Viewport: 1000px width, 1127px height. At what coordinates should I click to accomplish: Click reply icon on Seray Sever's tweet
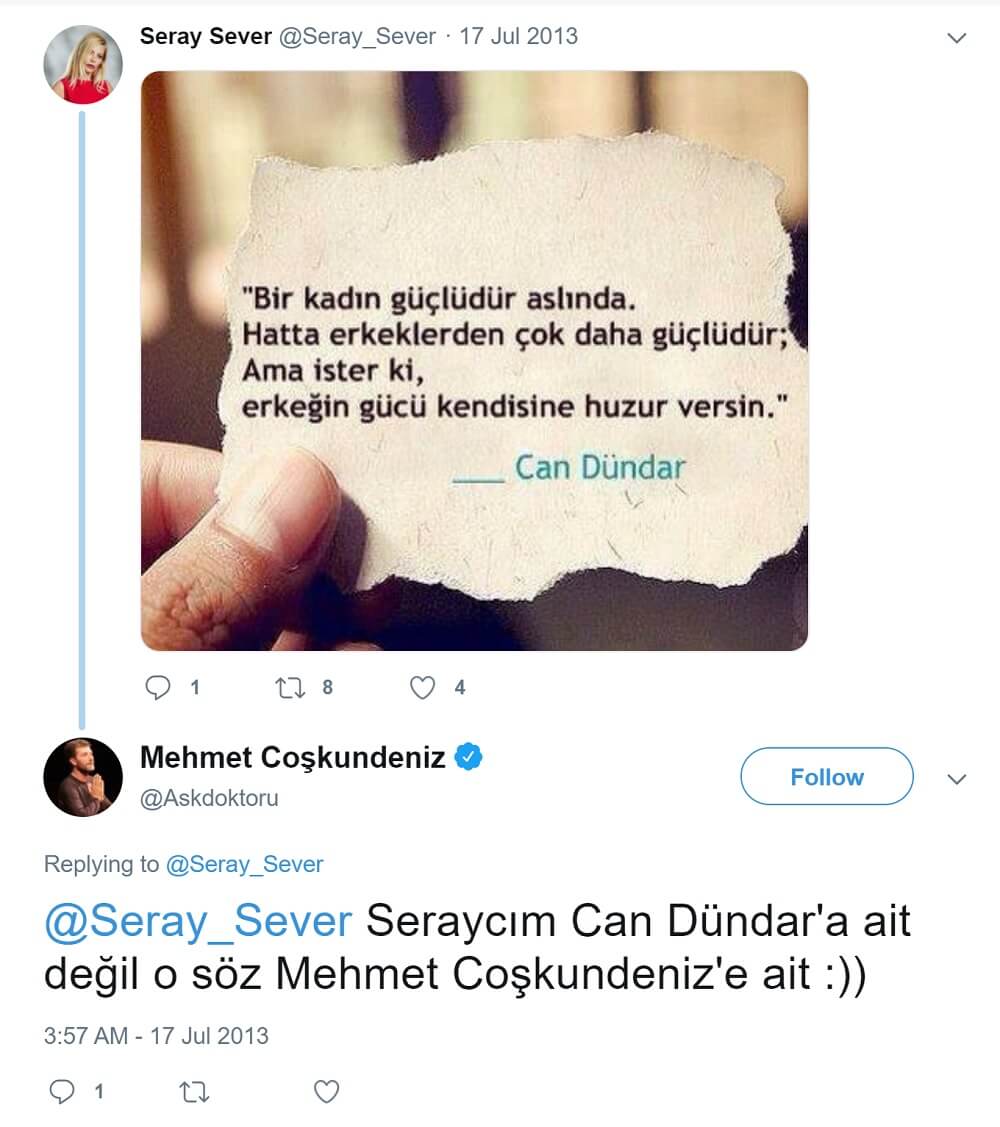(x=157, y=688)
